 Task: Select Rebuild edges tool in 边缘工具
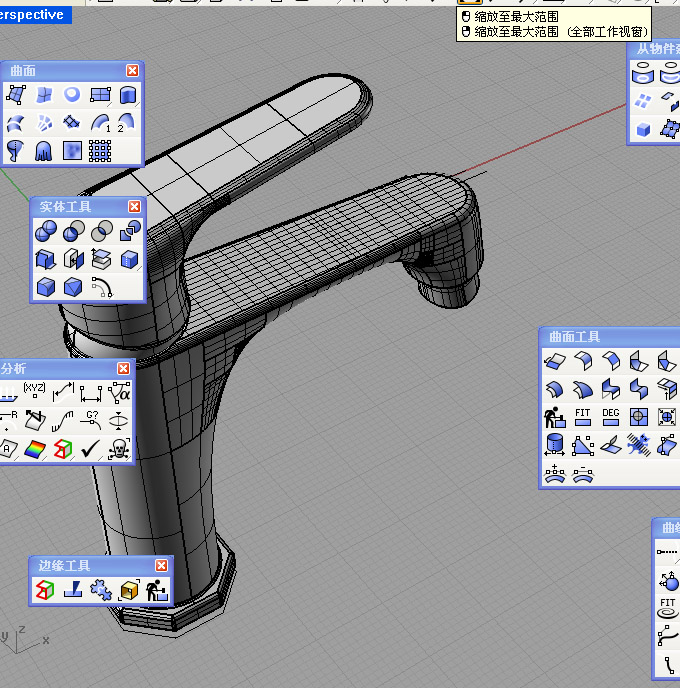point(157,590)
